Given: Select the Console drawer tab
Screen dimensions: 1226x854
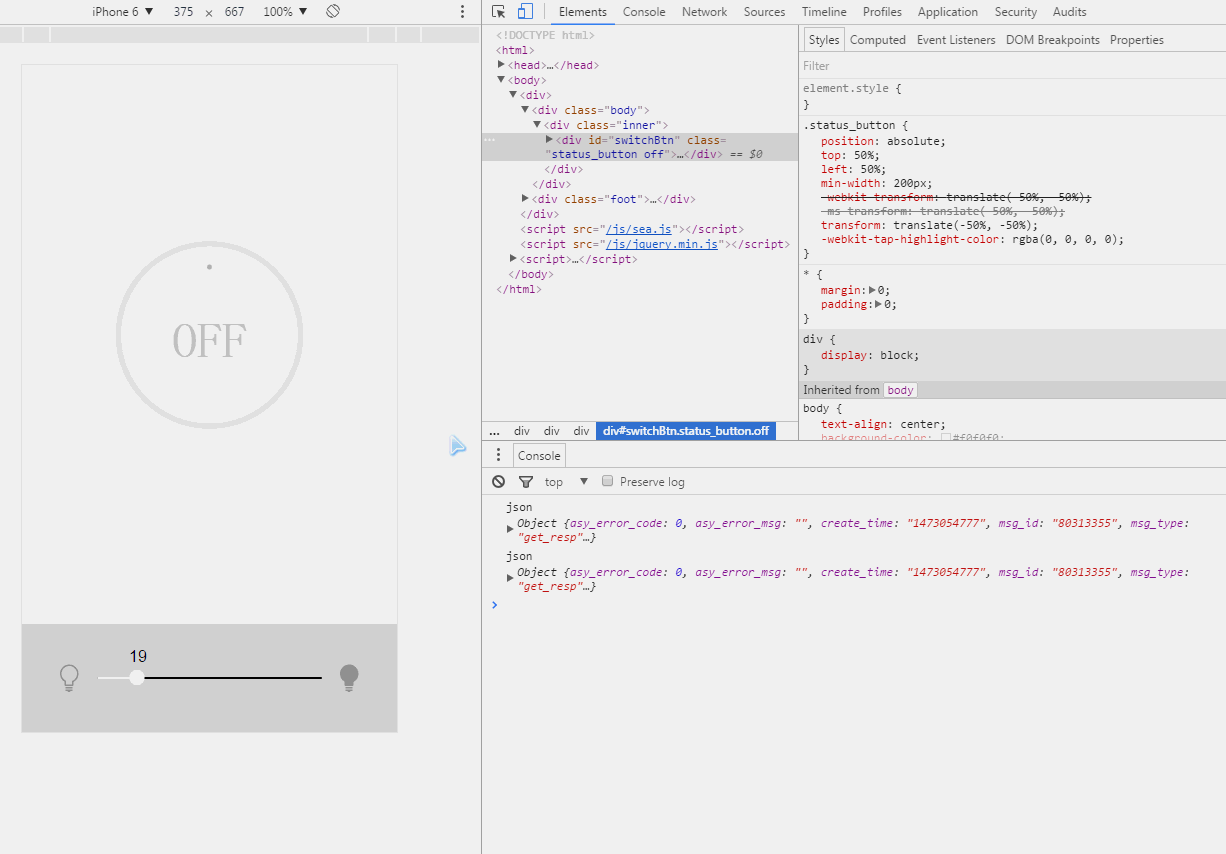Looking at the screenshot, I should tap(539, 455).
